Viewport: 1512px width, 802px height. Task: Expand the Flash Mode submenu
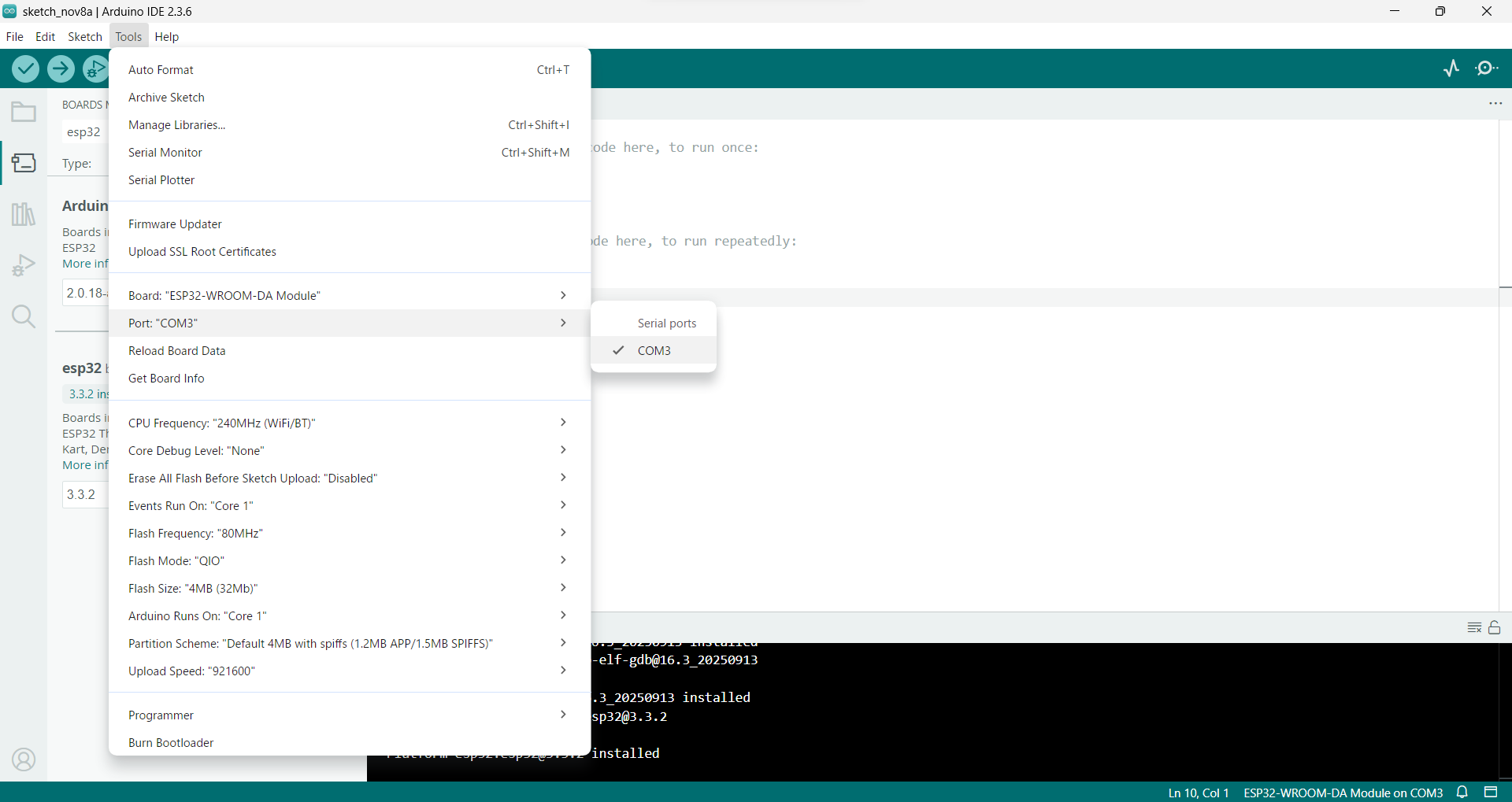click(350, 561)
